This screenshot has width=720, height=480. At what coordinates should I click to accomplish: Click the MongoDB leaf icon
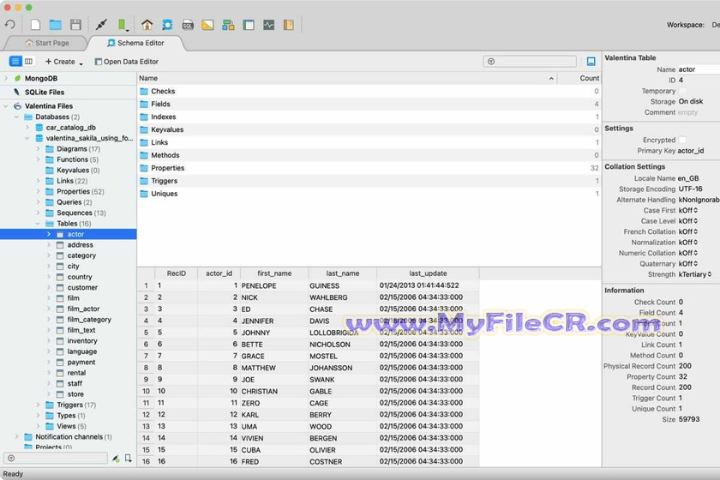click(x=17, y=79)
